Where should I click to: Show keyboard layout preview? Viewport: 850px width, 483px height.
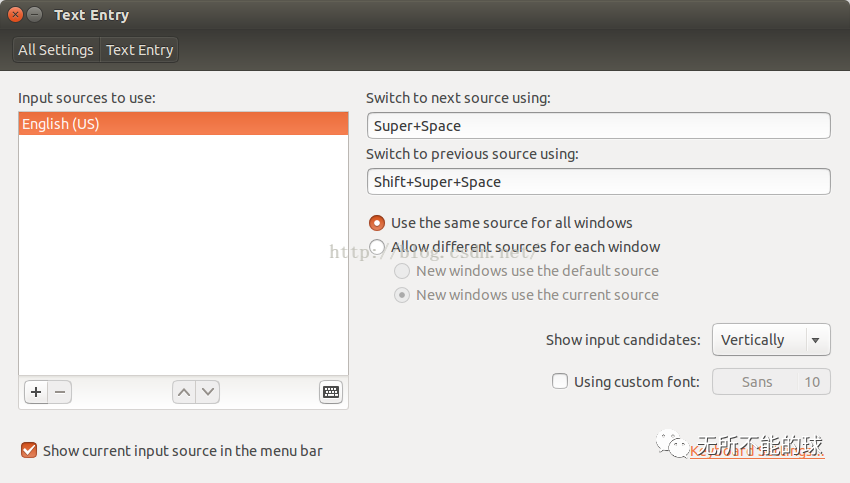pos(331,392)
